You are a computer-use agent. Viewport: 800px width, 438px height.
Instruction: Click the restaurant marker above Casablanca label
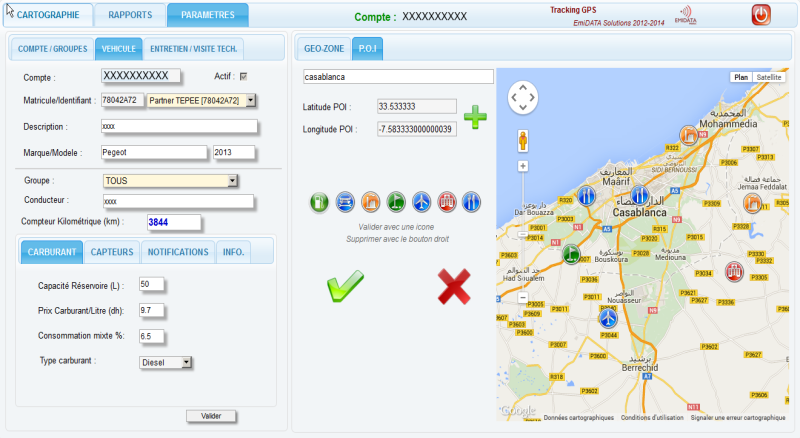(x=639, y=195)
